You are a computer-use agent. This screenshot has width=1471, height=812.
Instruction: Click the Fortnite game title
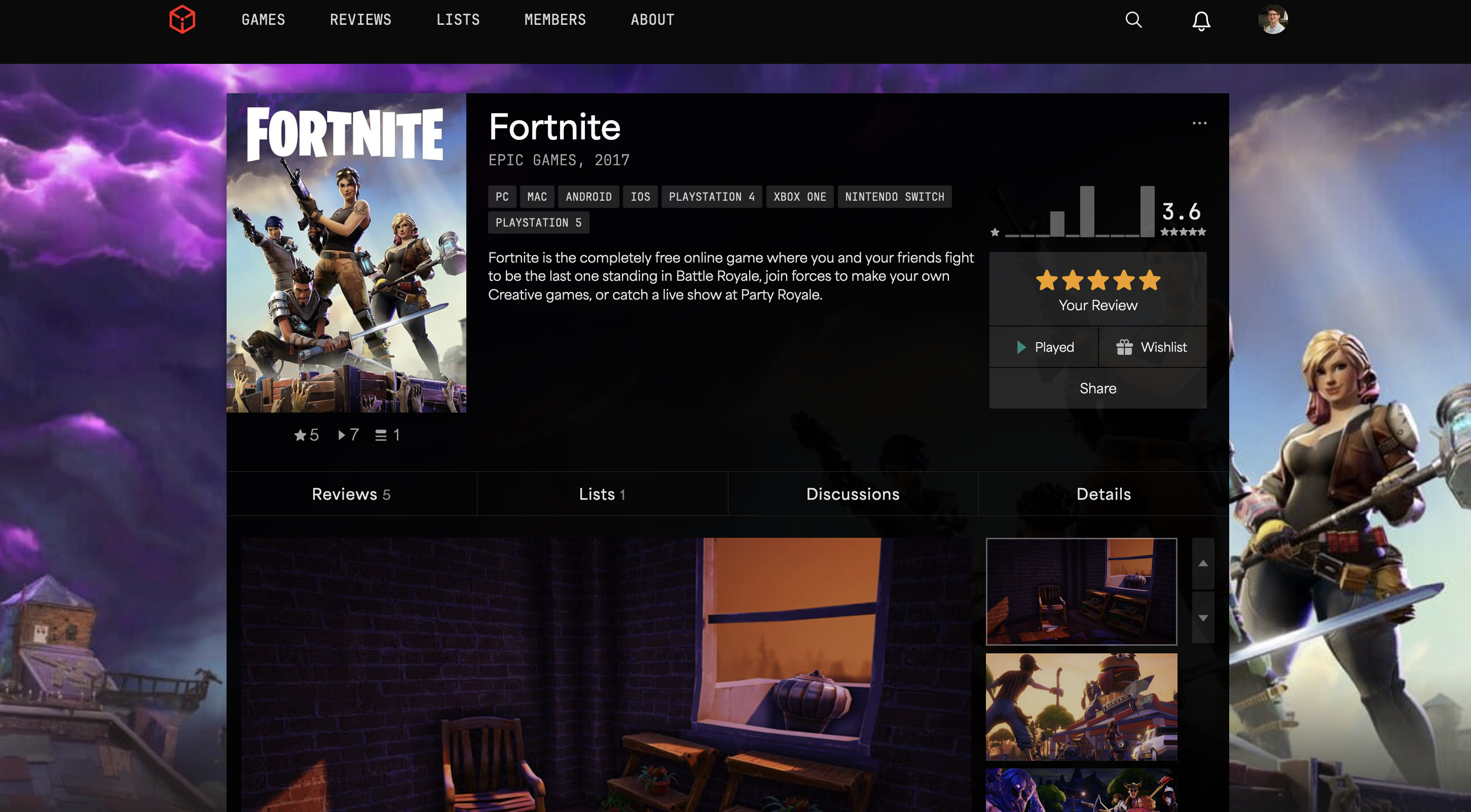click(554, 127)
